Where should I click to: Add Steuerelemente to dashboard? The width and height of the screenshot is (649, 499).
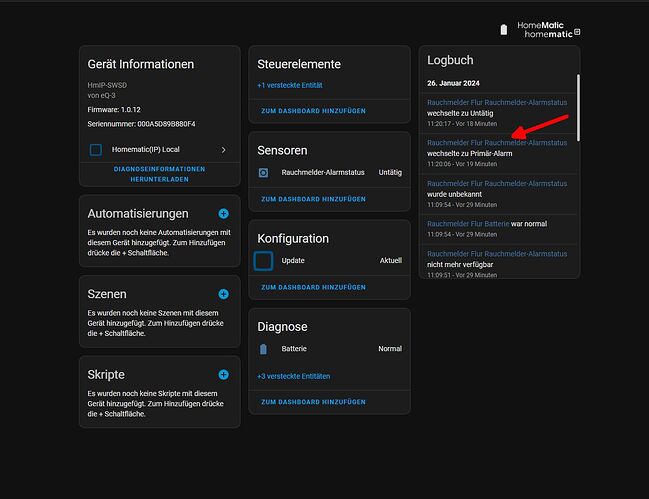tap(313, 111)
